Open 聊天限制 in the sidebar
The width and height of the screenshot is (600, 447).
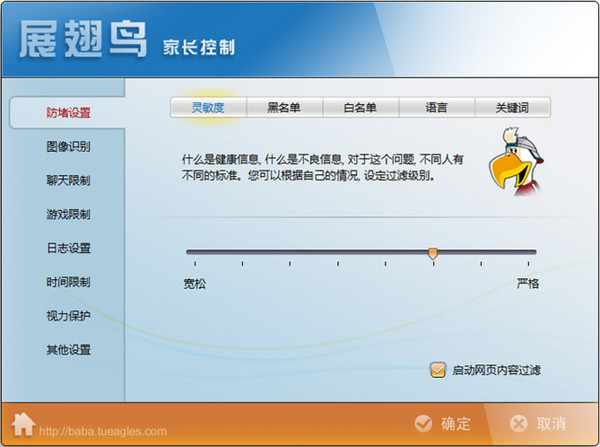click(68, 180)
